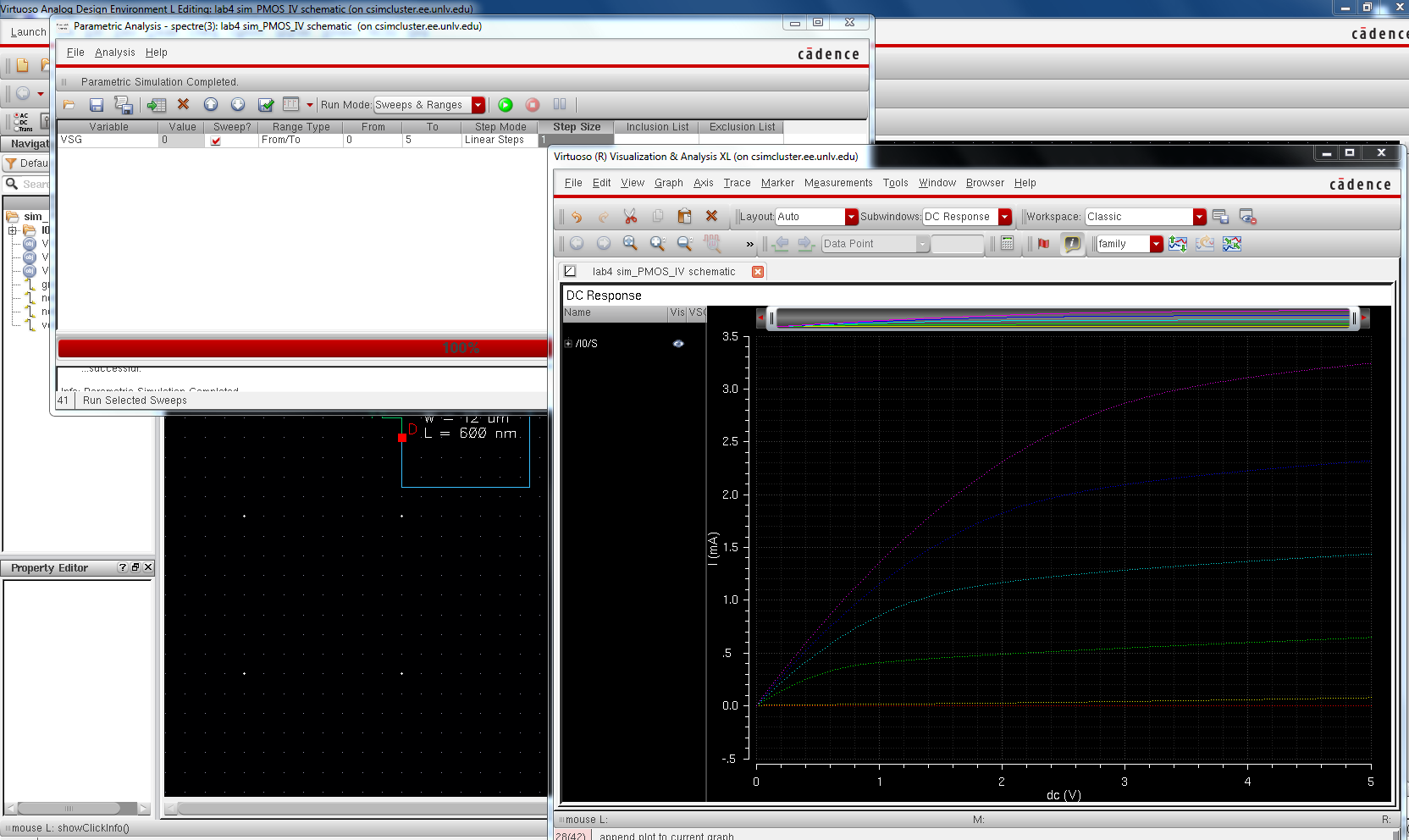Select DC radio button in schematic toolbar
The height and width of the screenshot is (840, 1409).
(16, 123)
